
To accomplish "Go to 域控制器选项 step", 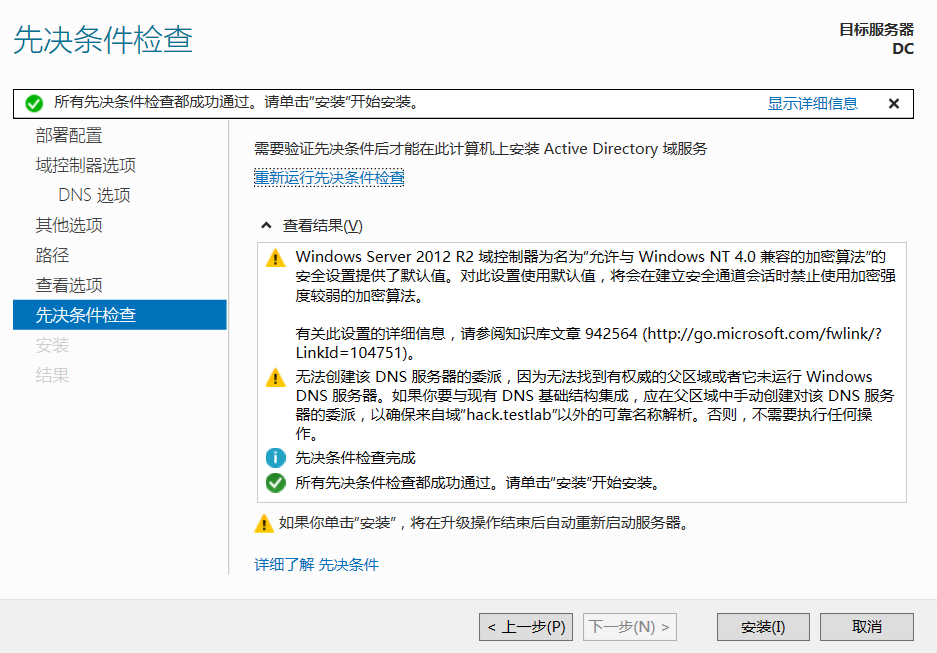I will point(86,166).
